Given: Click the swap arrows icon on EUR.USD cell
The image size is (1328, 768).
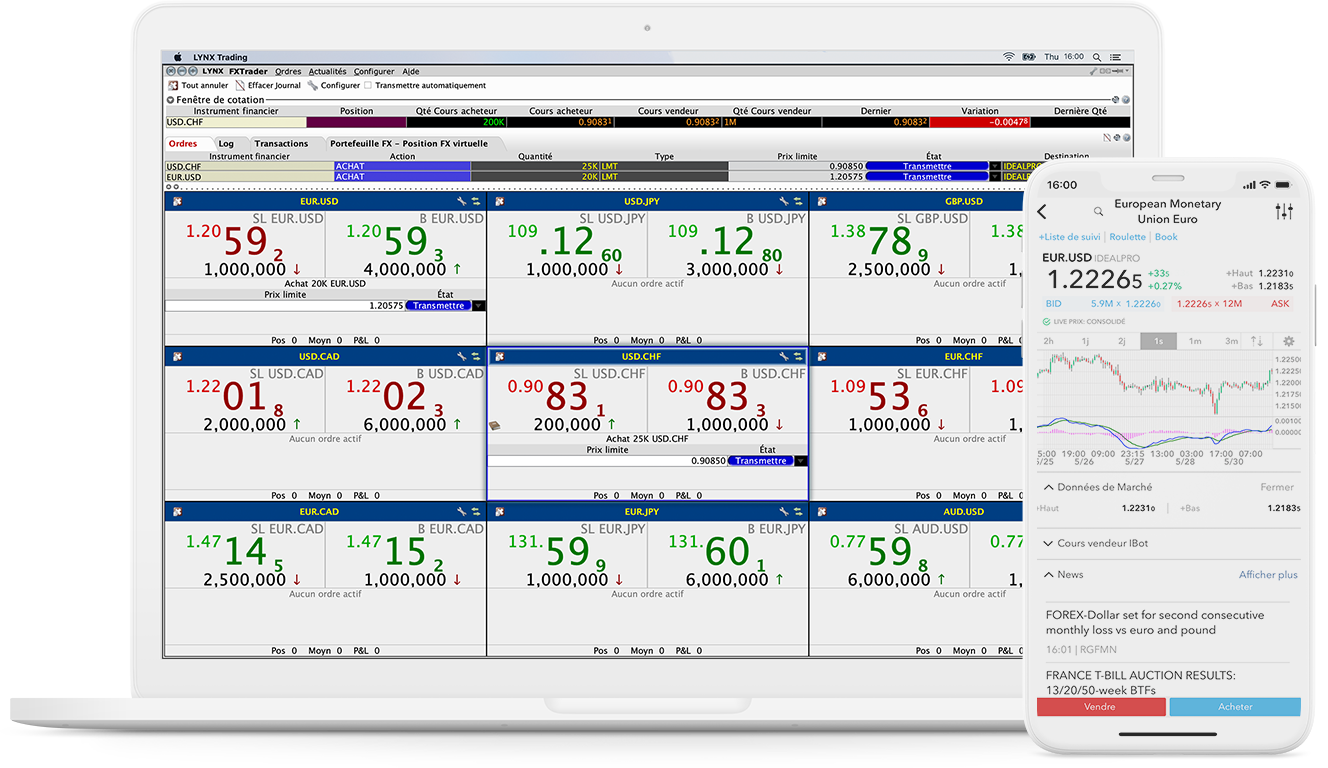Looking at the screenshot, I should pyautogui.click(x=476, y=201).
